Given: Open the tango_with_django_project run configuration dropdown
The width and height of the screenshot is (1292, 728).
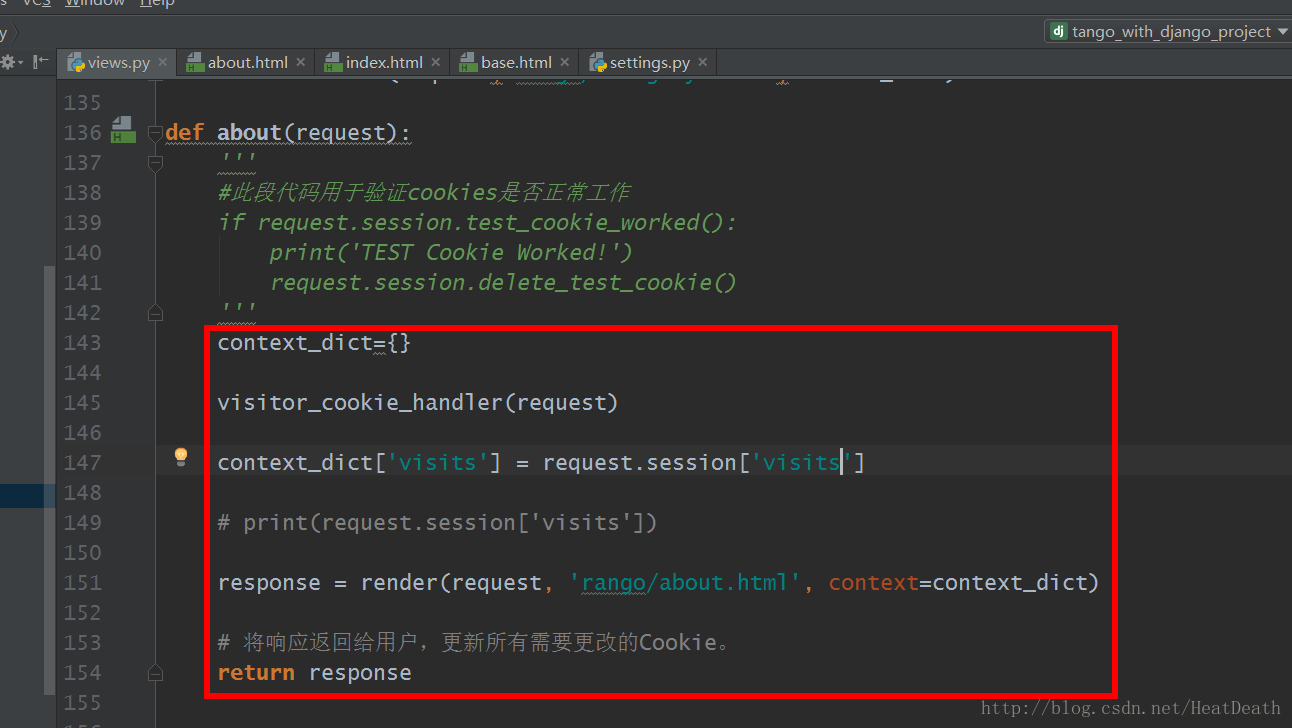Looking at the screenshot, I should [1169, 31].
